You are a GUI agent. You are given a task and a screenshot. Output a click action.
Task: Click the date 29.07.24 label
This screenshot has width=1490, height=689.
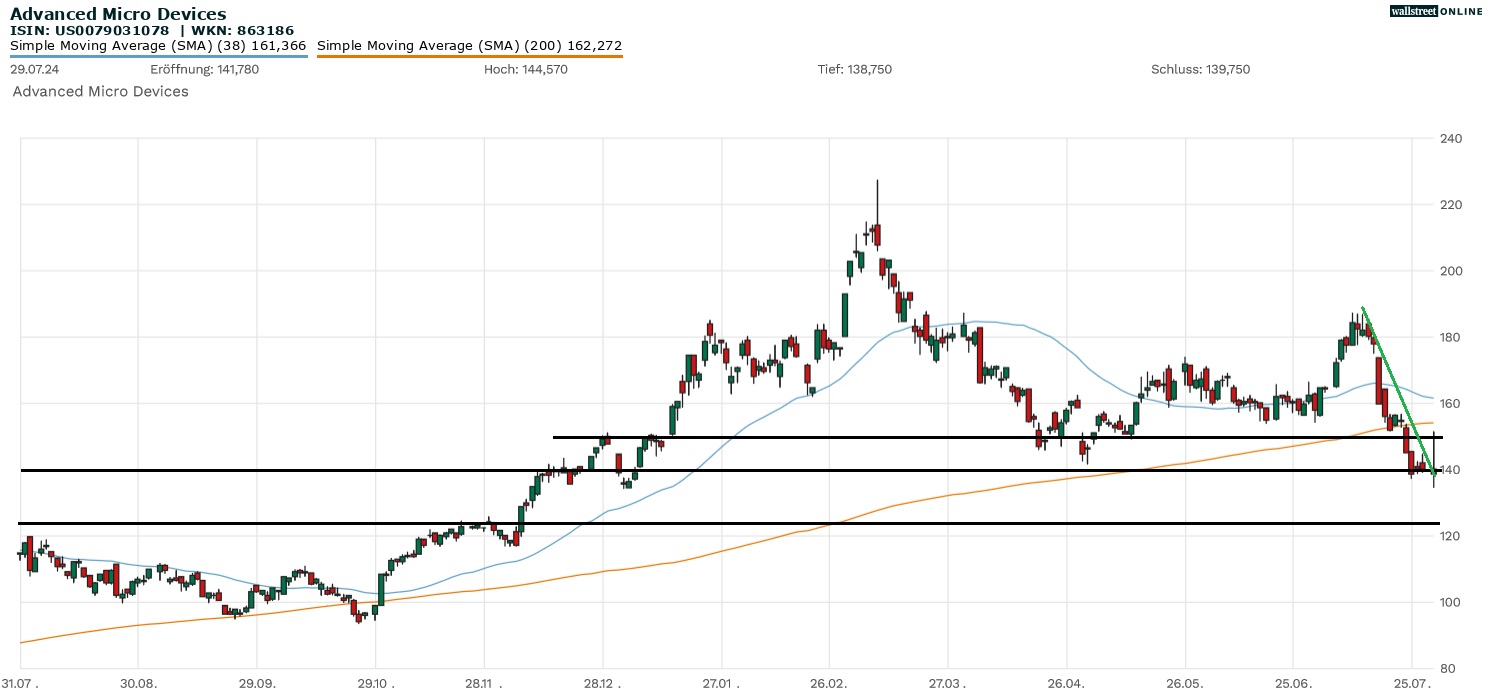click(x=33, y=70)
